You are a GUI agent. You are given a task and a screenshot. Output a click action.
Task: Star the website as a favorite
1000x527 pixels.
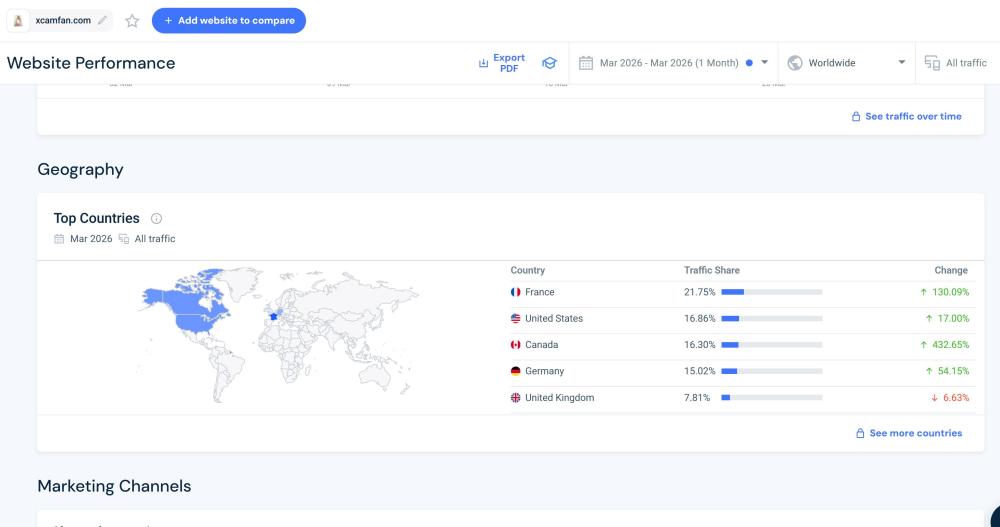pos(132,21)
